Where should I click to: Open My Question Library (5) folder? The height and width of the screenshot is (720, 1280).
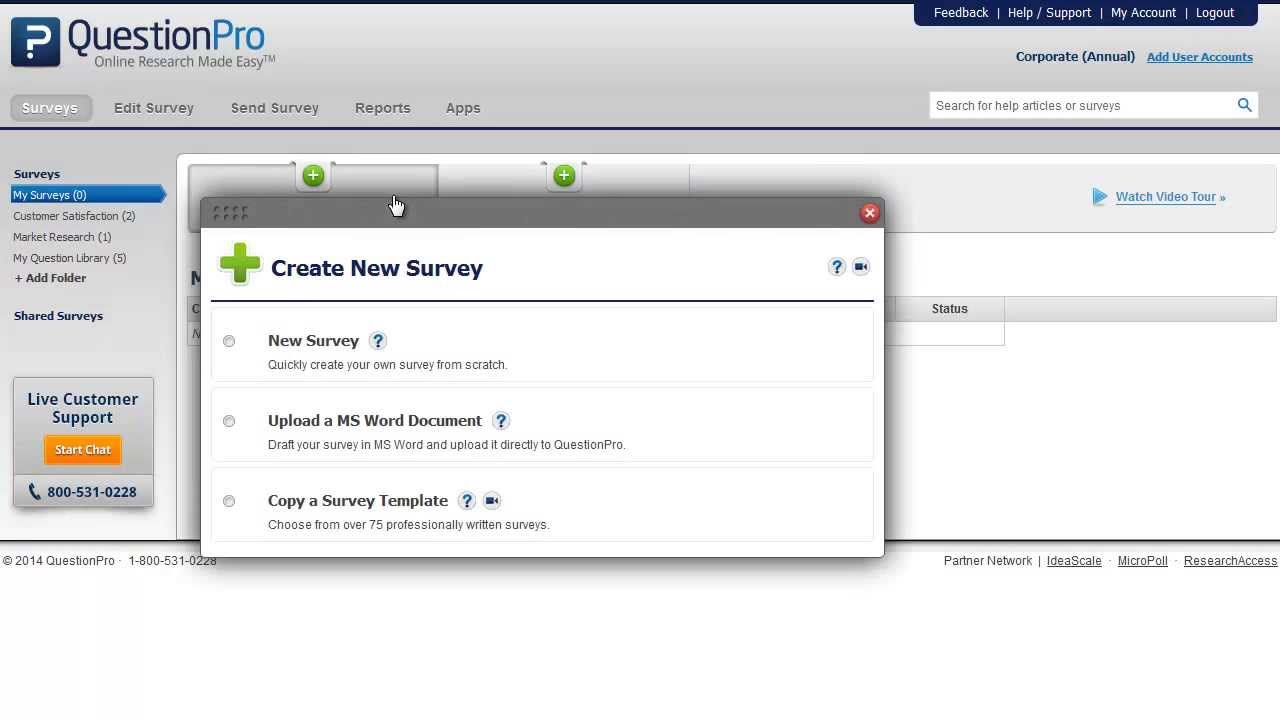pyautogui.click(x=70, y=258)
